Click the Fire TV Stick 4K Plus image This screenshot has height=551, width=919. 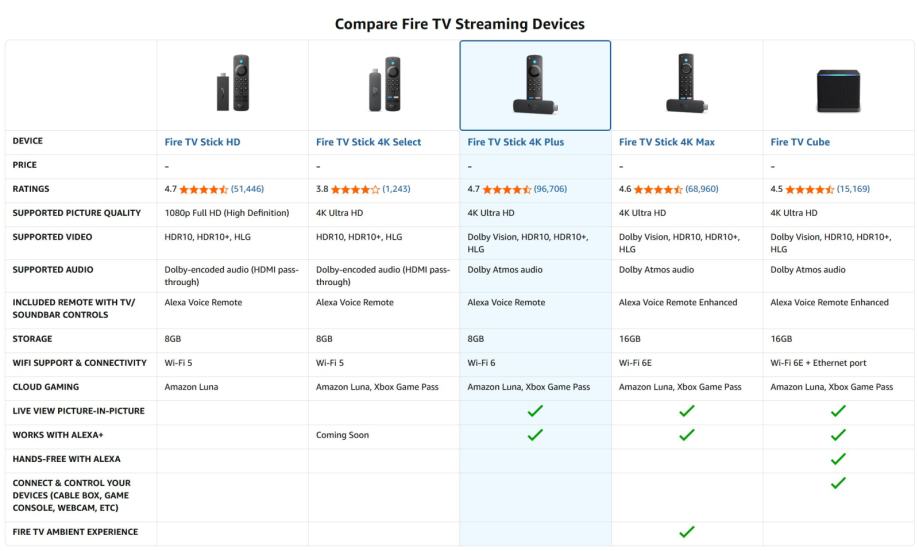click(x=535, y=84)
